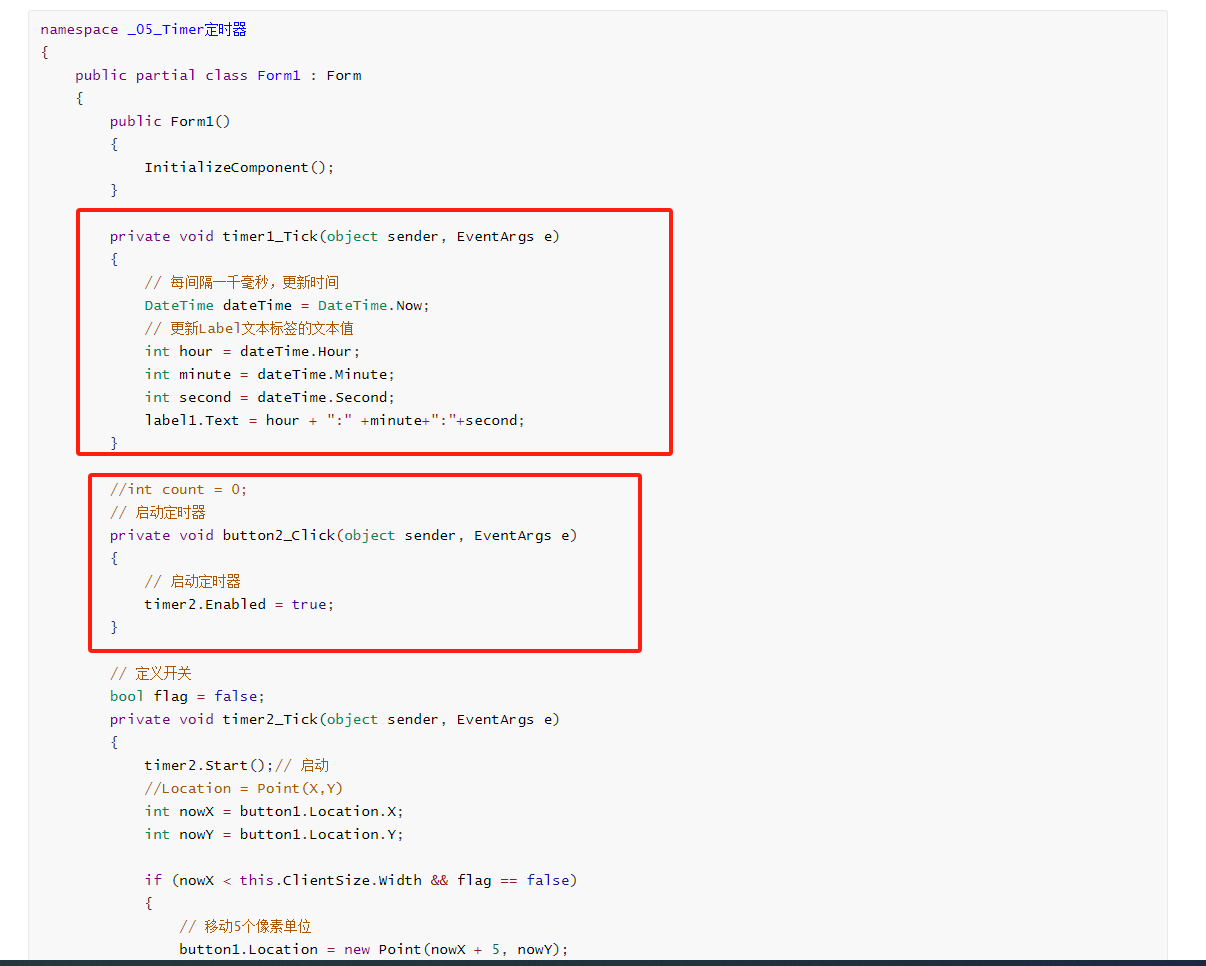
Task: Click the DateTime dateTime = DateTime.Now line
Action: pyautogui.click(x=287, y=305)
